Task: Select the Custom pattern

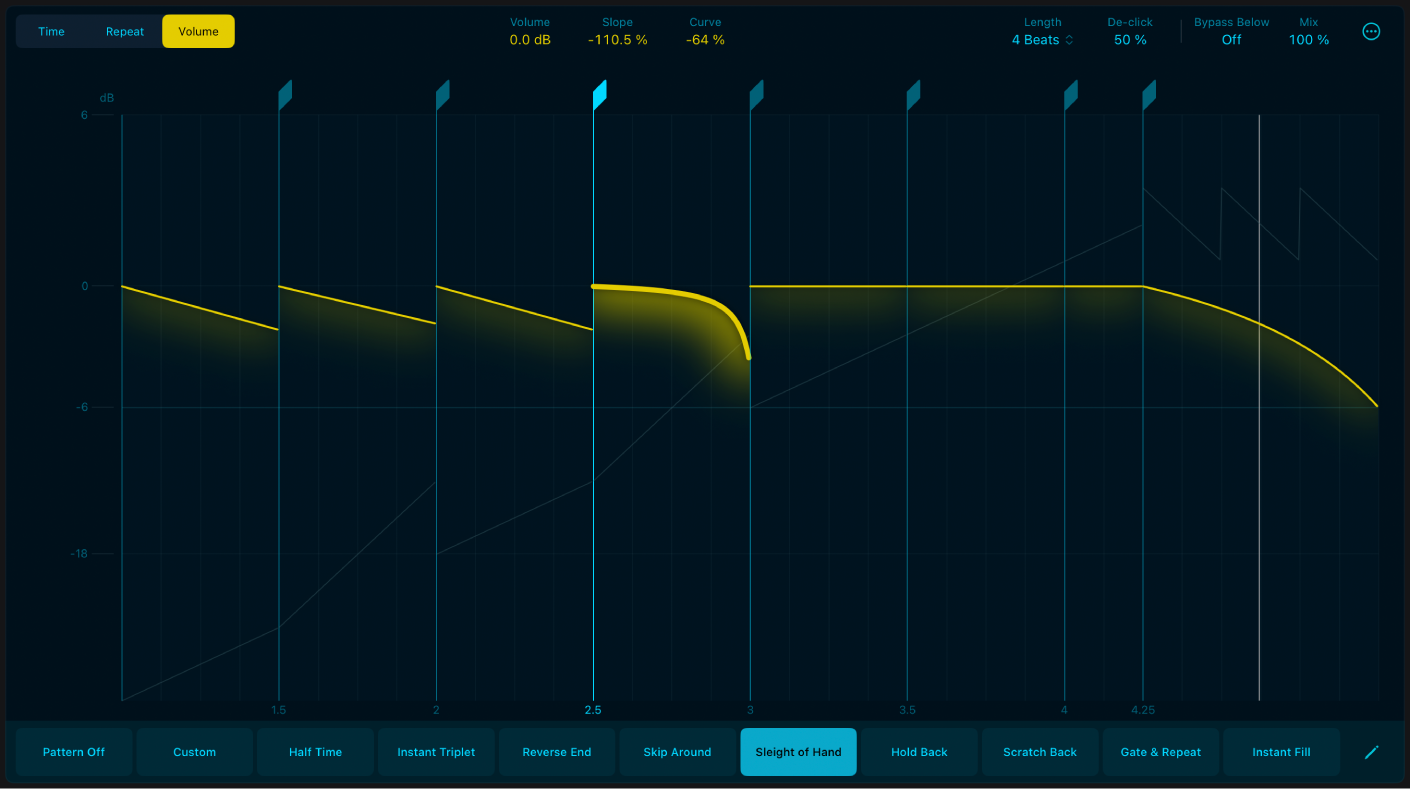Action: click(x=194, y=751)
